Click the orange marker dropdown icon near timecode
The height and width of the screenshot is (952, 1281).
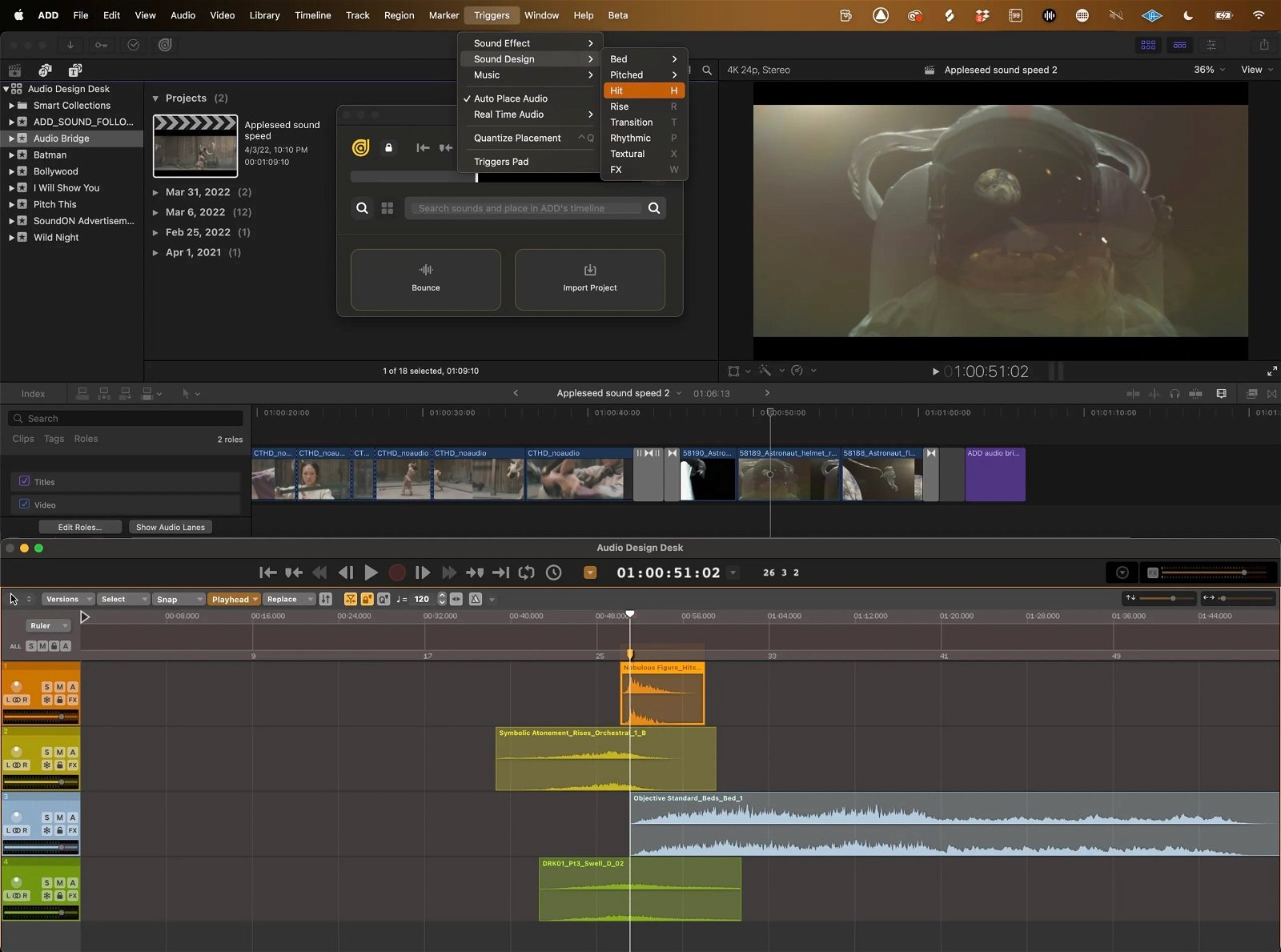point(590,572)
